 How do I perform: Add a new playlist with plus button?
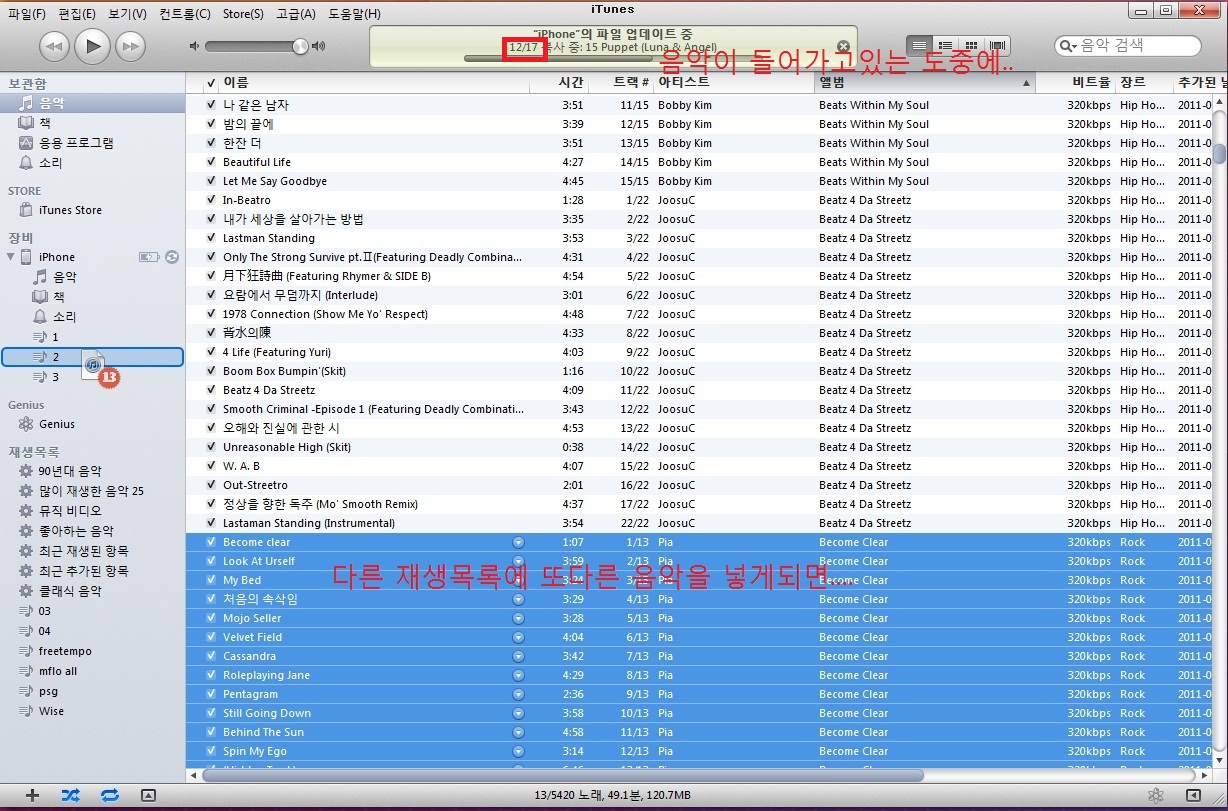coord(32,795)
